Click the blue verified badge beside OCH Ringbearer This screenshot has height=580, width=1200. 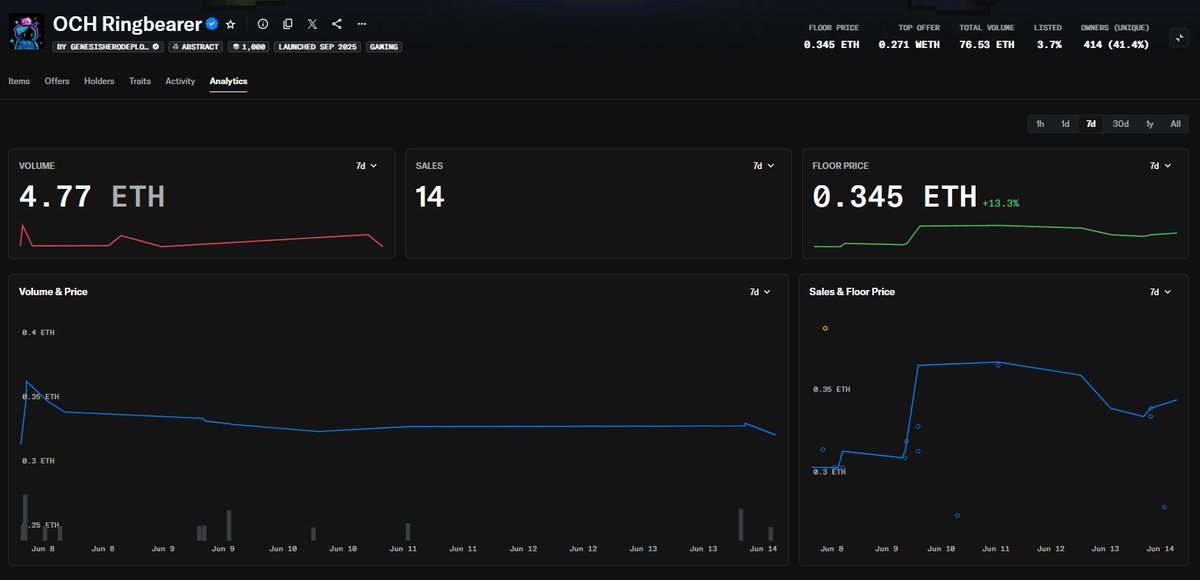[x=212, y=23]
